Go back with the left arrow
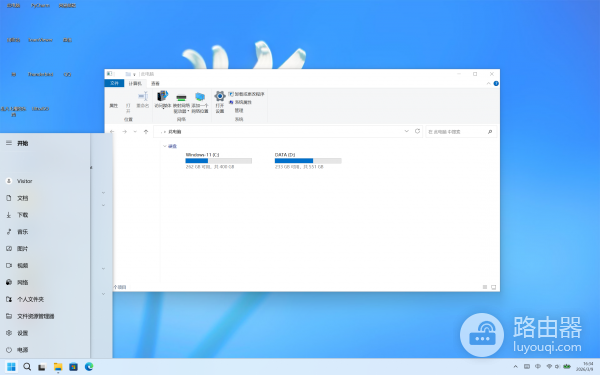The image size is (600, 375). tap(112, 132)
